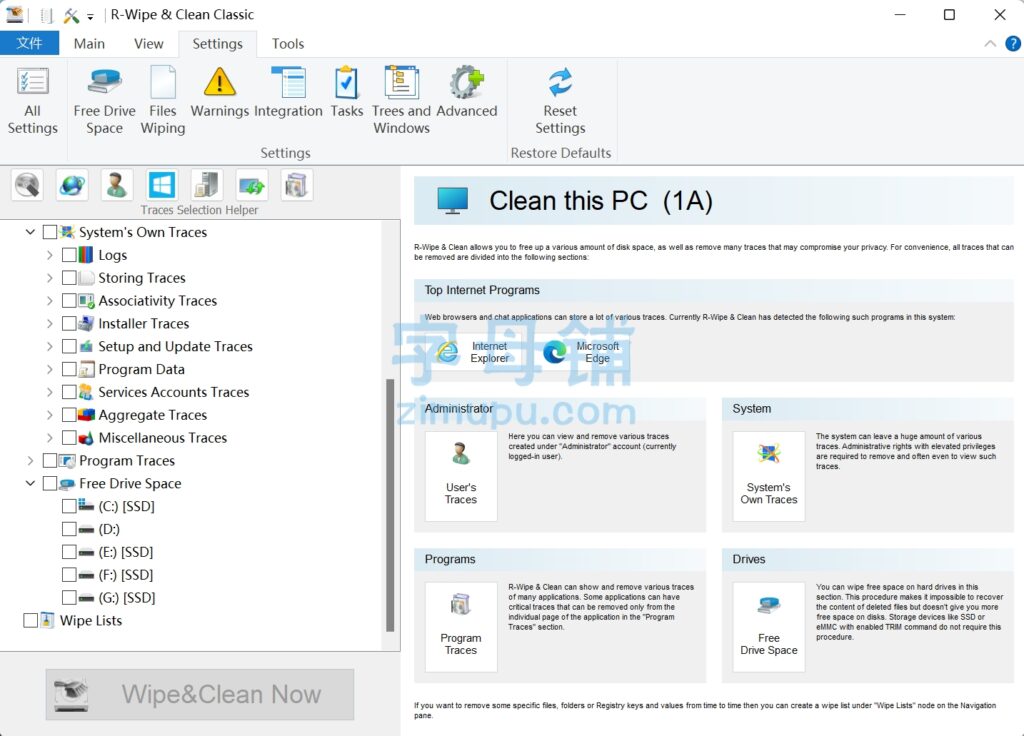Click the Windows logo icon in Traces Selection Helper

coord(161,185)
